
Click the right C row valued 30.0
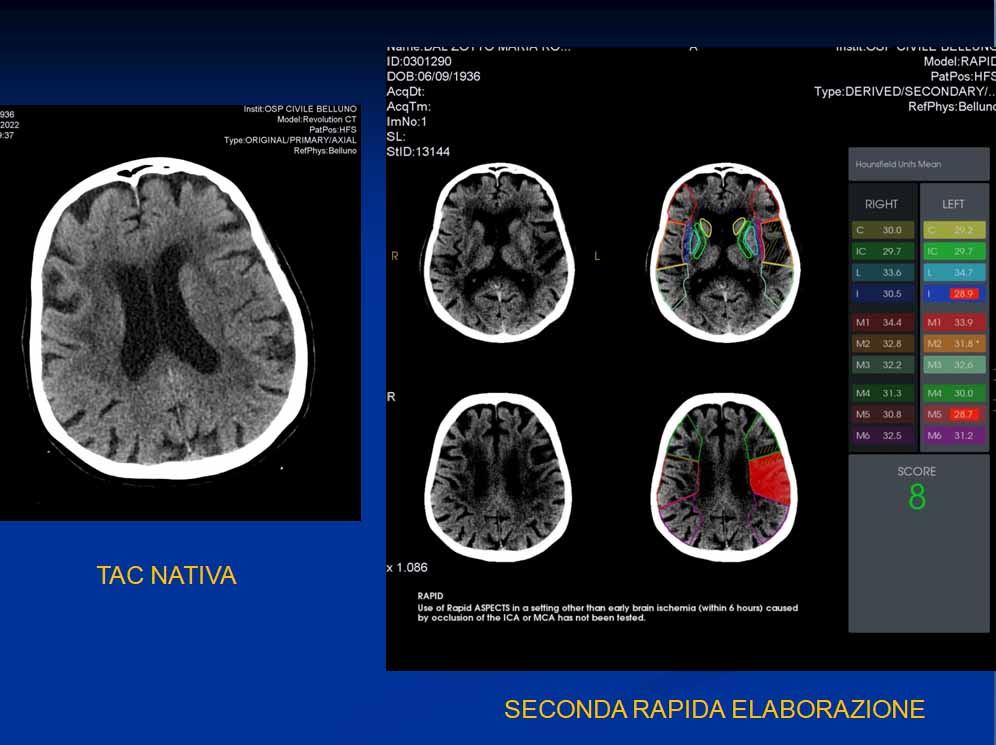coord(881,230)
